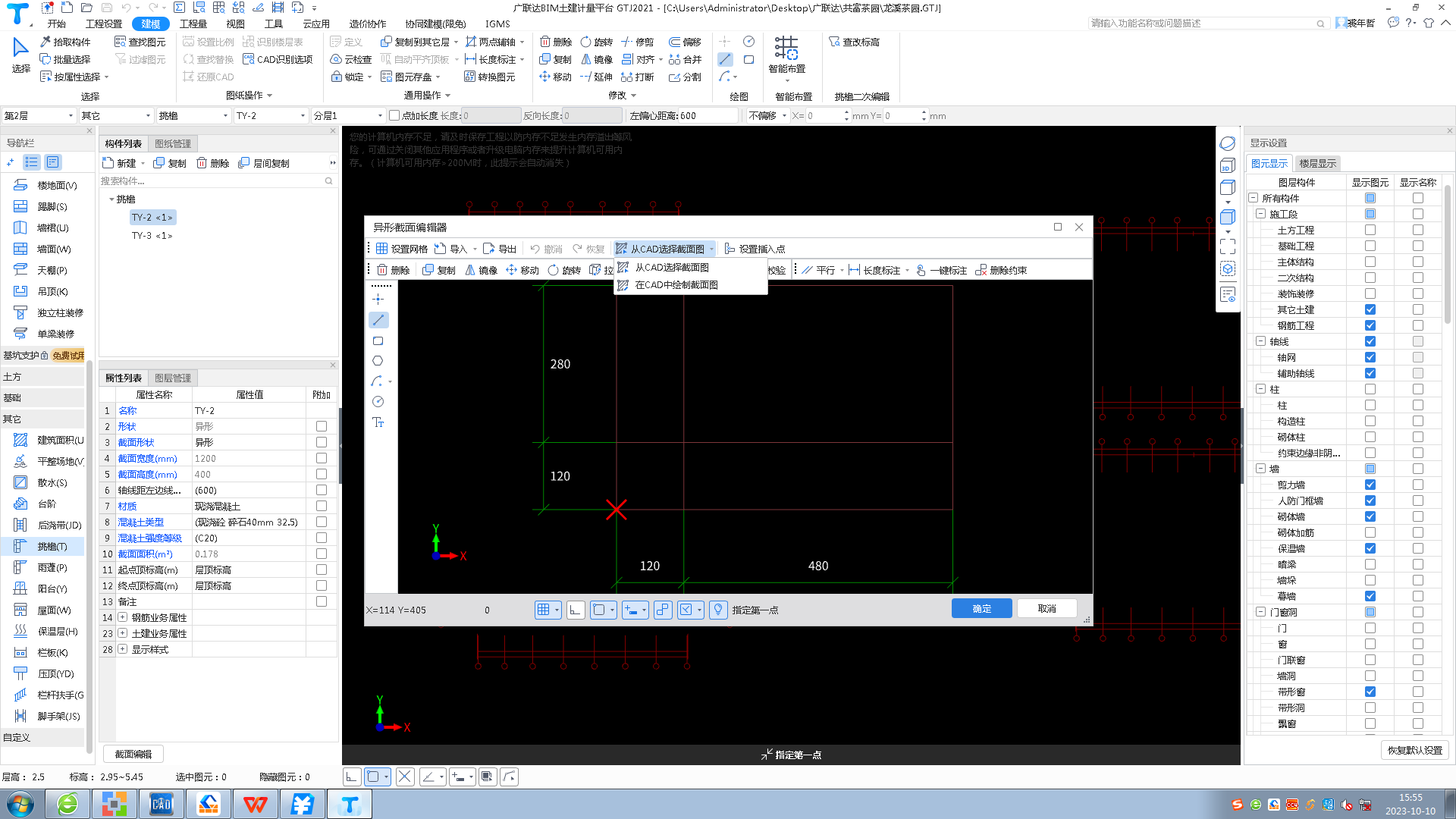Expand TY-2 component in parts list
This screenshot has height=819, width=1456.
coord(152,217)
